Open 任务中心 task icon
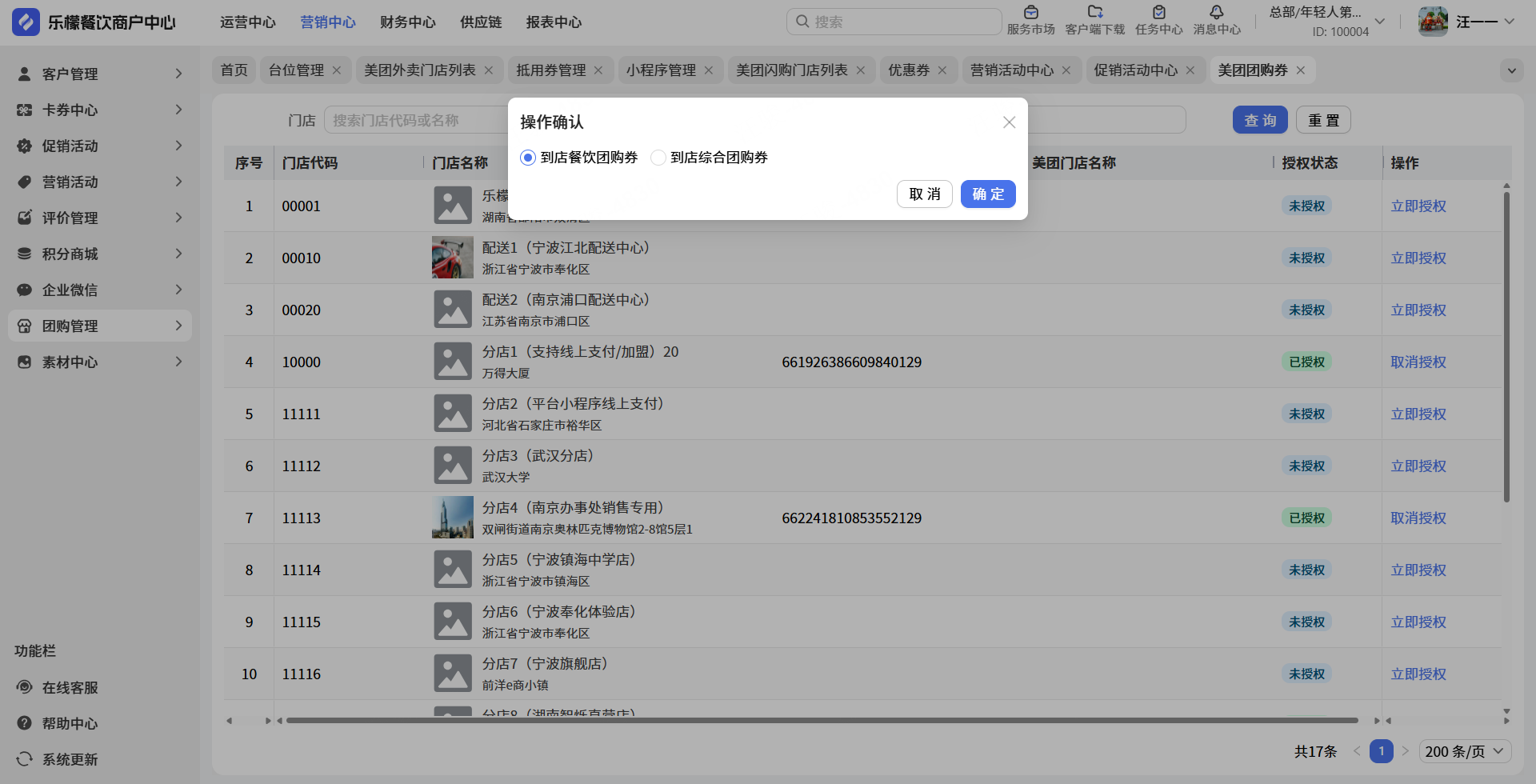The width and height of the screenshot is (1536, 784). coord(1158,12)
